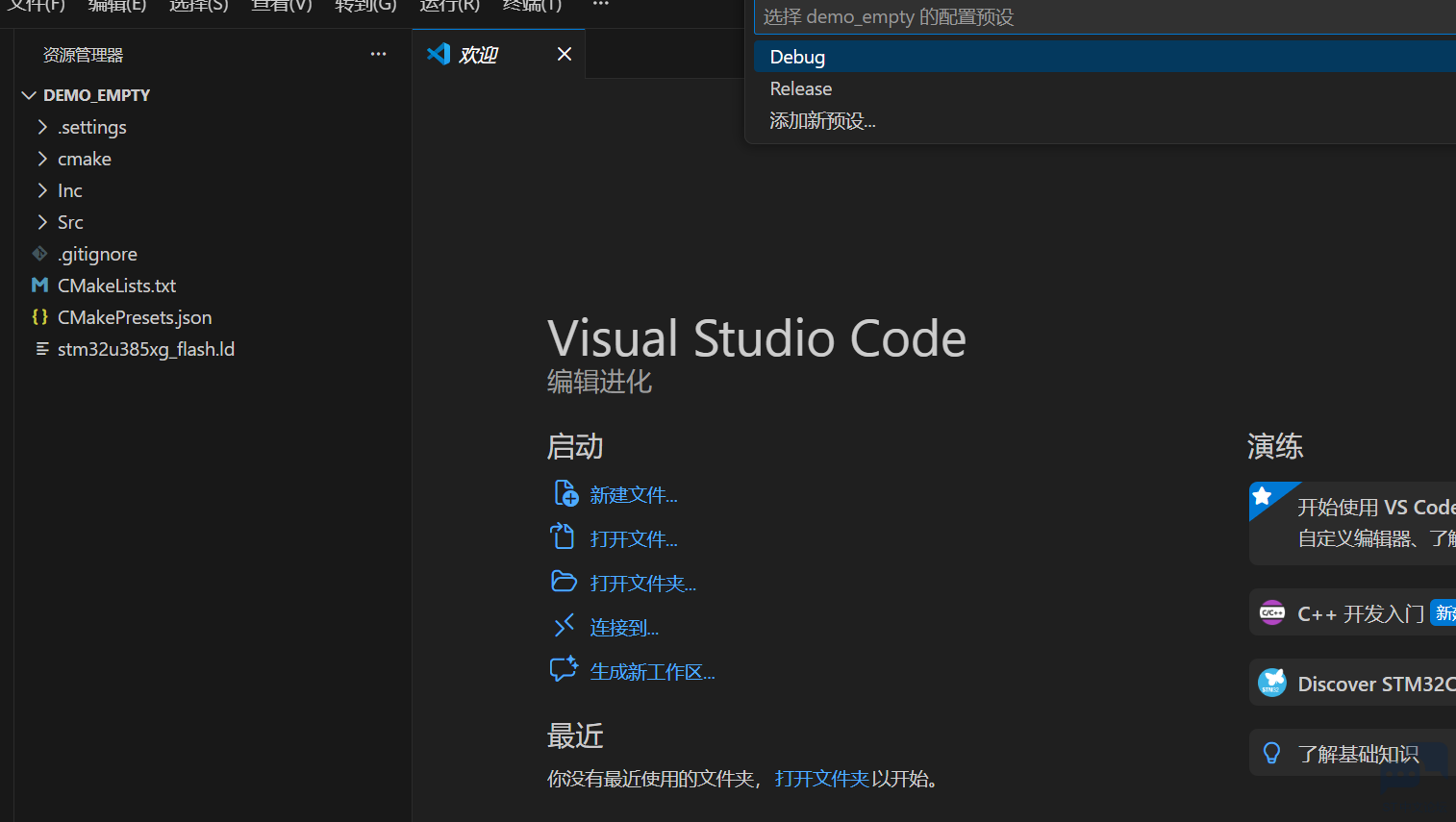Viewport: 1456px width, 822px height.
Task: Click the sparkle chat icon beside 生成新工作区
Action: tap(564, 669)
